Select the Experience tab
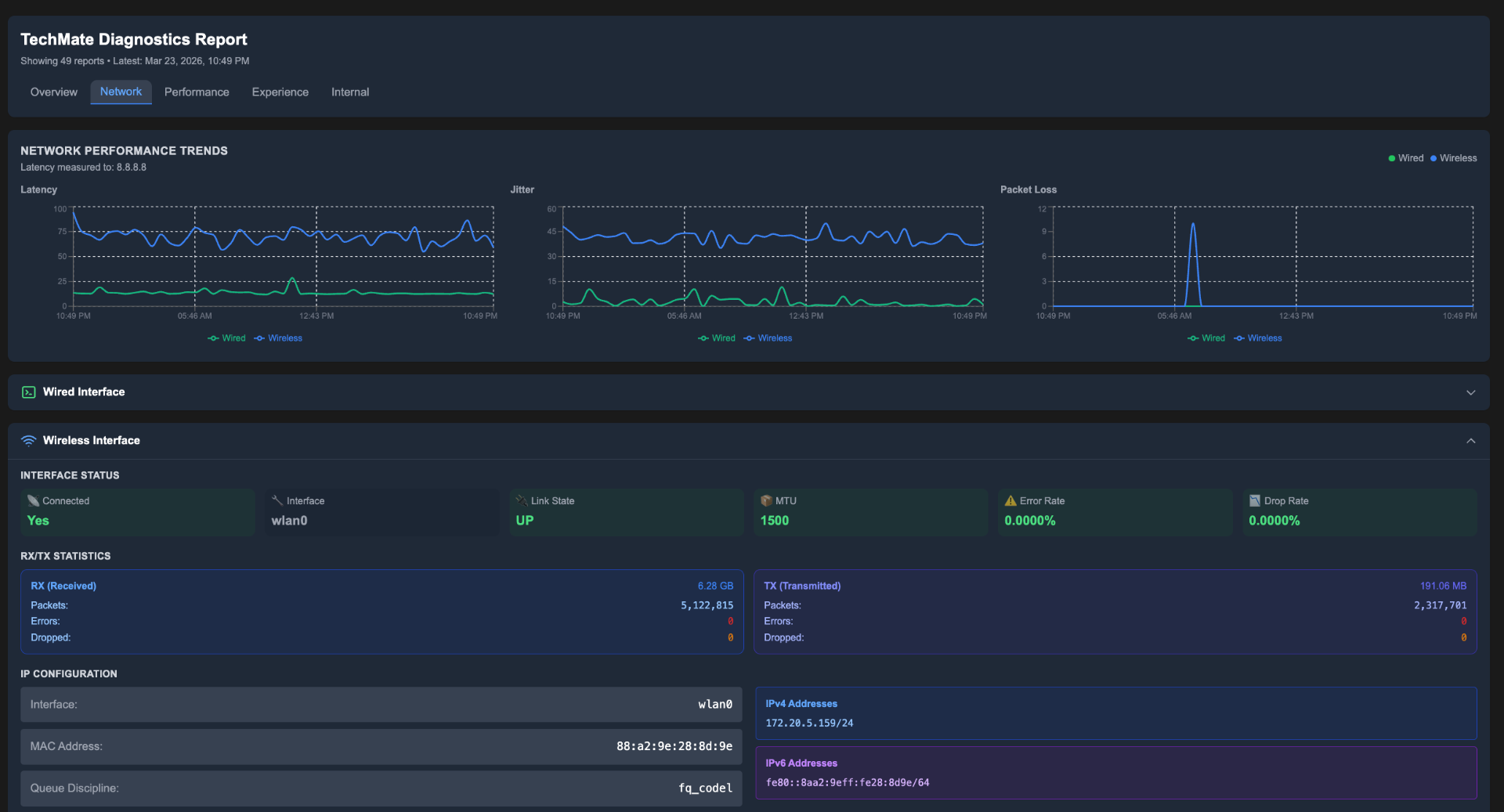 280,92
